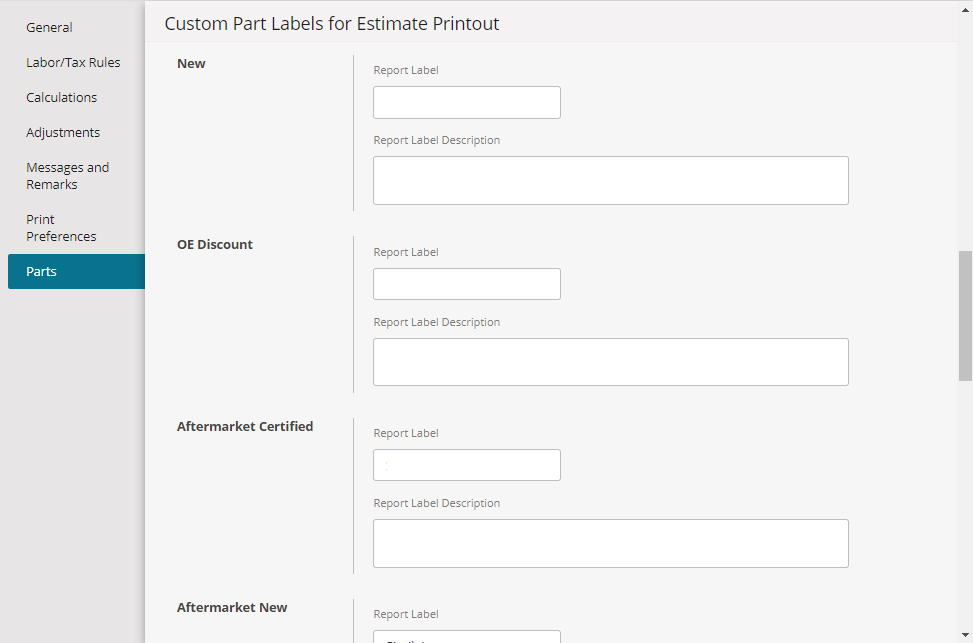Click the 'OE Discount' part type label
The height and width of the screenshot is (643, 973).
click(215, 245)
